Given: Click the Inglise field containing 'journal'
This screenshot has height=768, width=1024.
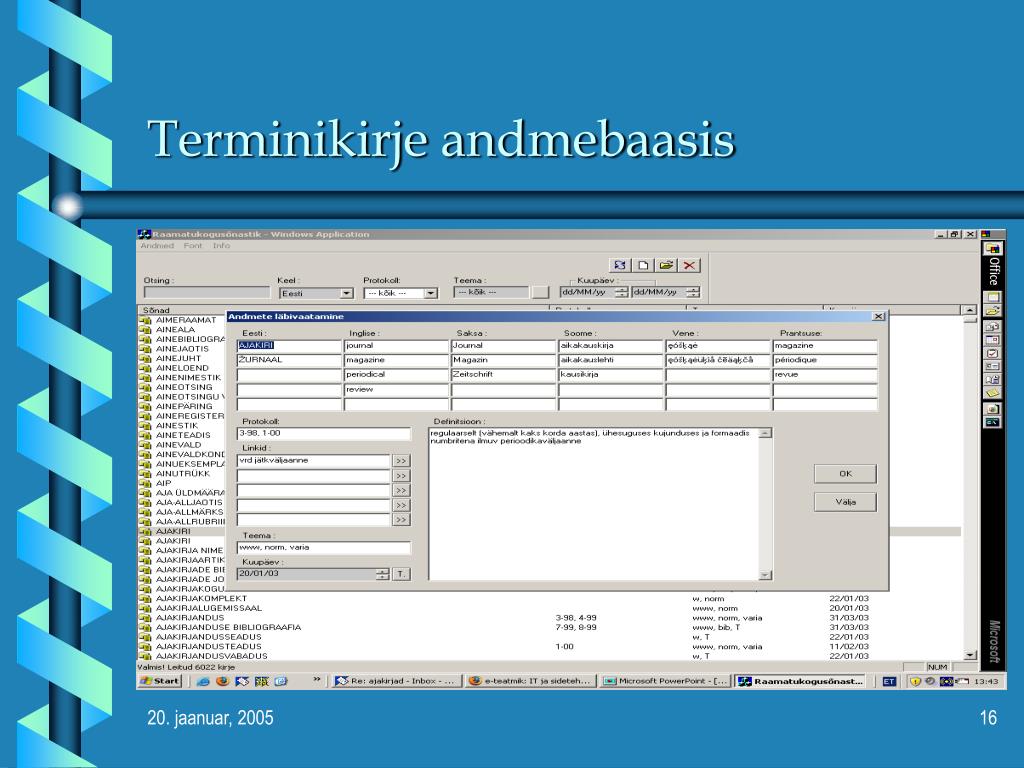Looking at the screenshot, I should (x=396, y=345).
